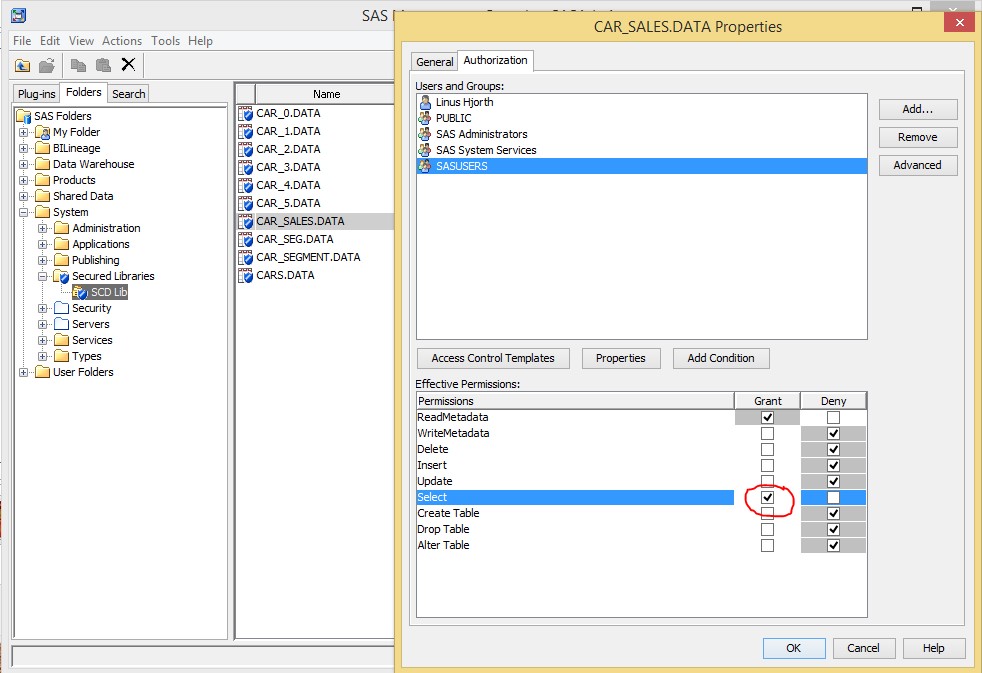Confirm the dialog with OK
Viewport: 982px width, 673px height.
pyautogui.click(x=793, y=648)
